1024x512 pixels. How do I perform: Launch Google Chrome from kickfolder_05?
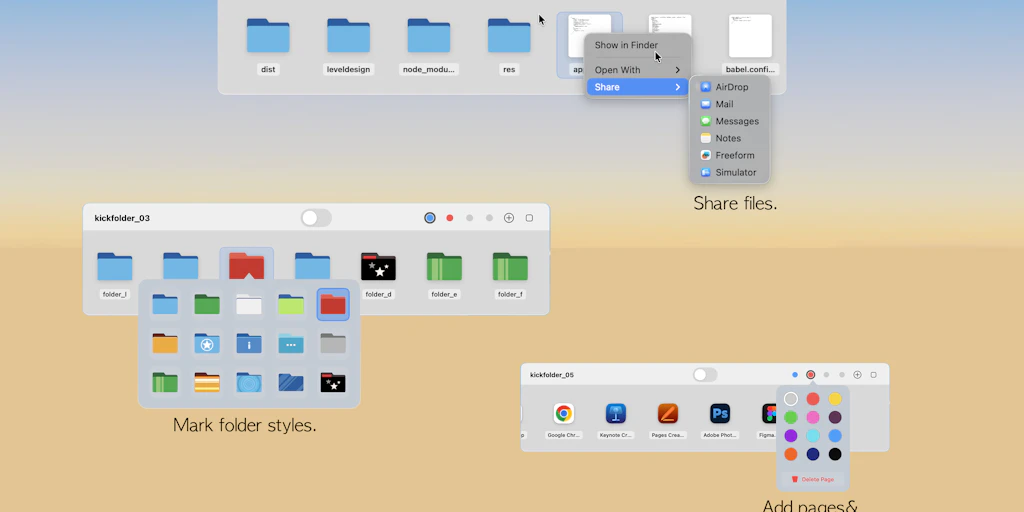564,413
